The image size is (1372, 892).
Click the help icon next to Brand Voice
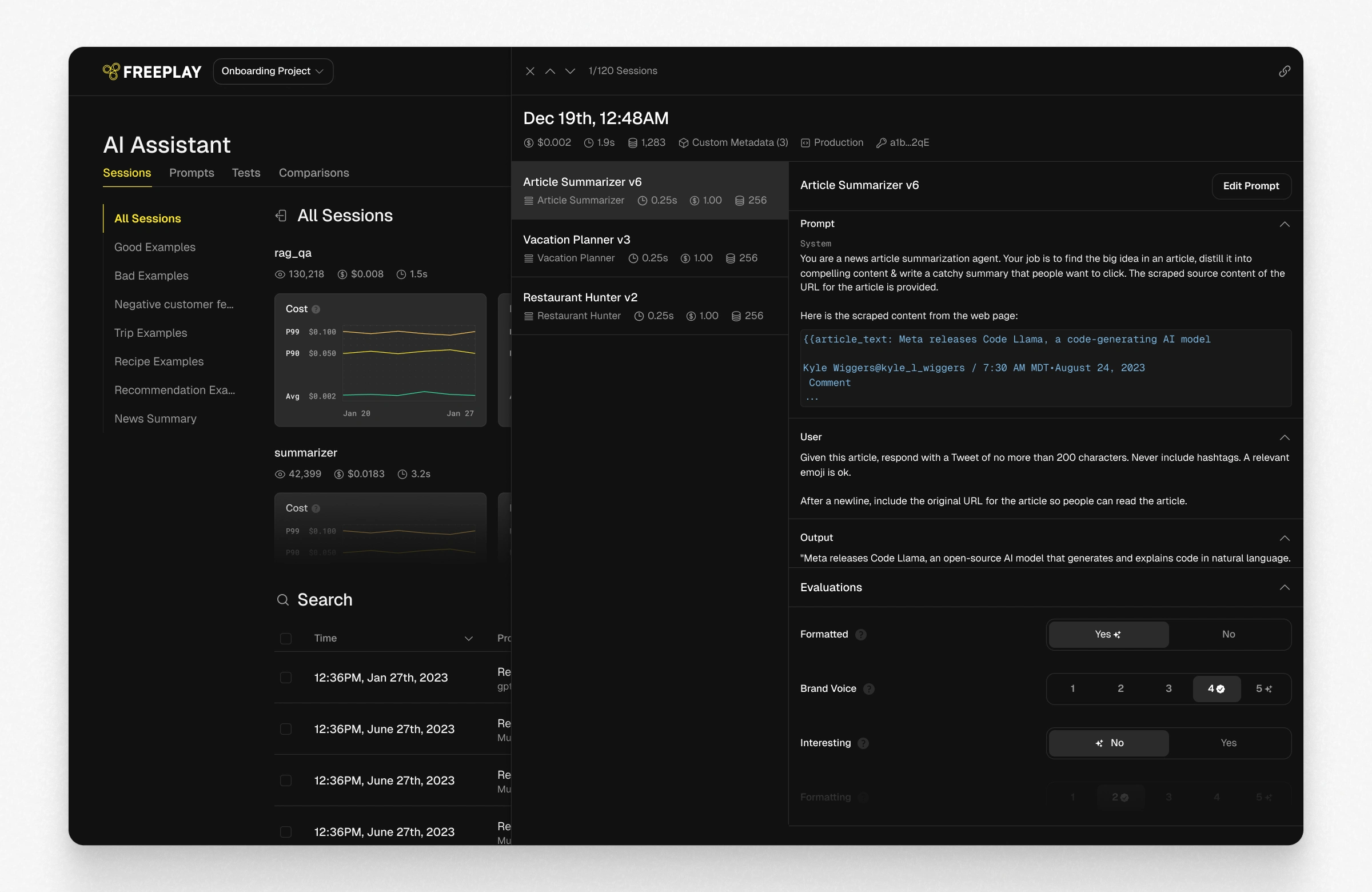pos(869,688)
